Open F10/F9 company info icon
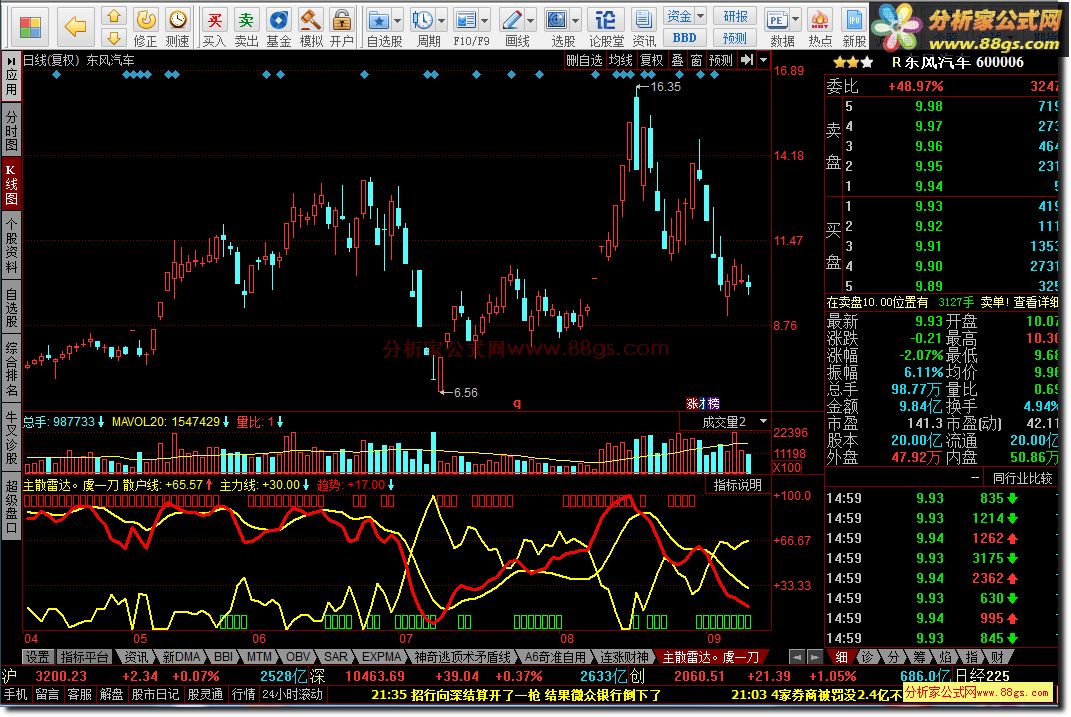1071x717 pixels. coord(465,20)
